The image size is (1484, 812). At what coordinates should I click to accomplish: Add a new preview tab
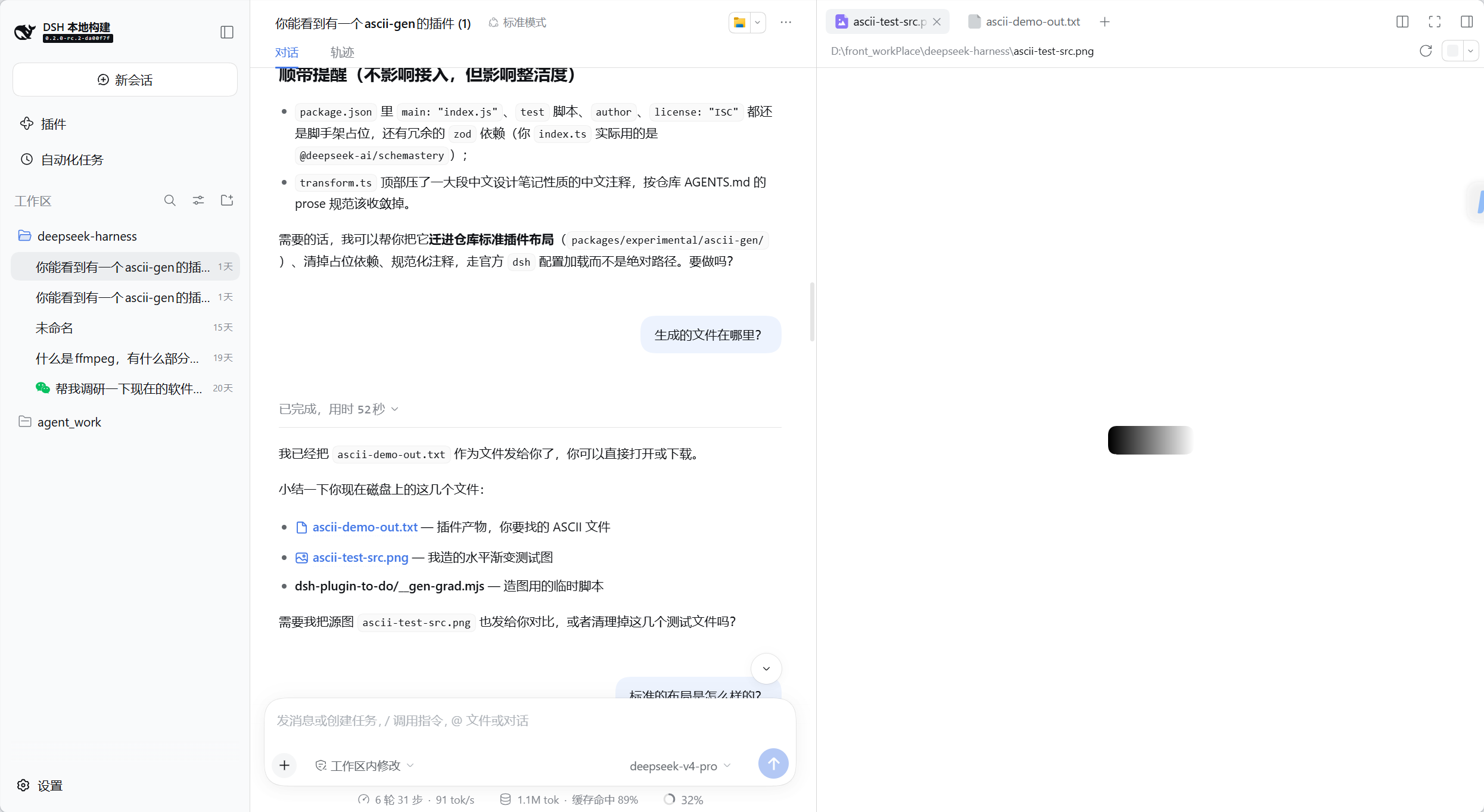[1105, 22]
